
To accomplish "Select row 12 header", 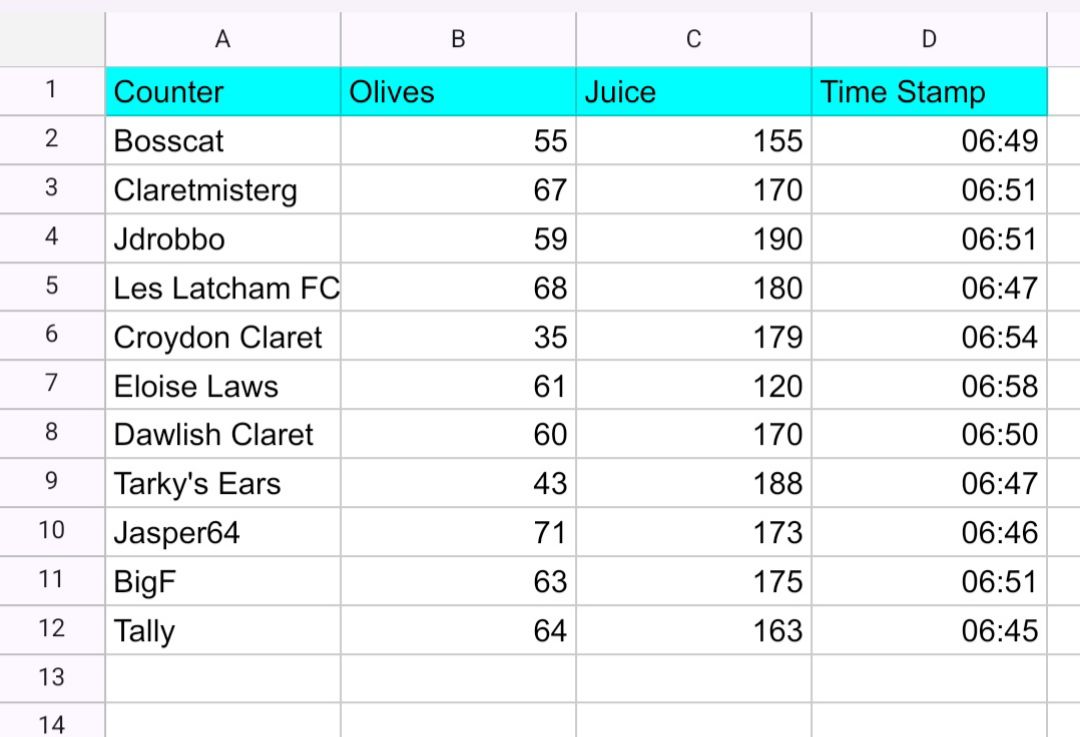I will (x=52, y=629).
